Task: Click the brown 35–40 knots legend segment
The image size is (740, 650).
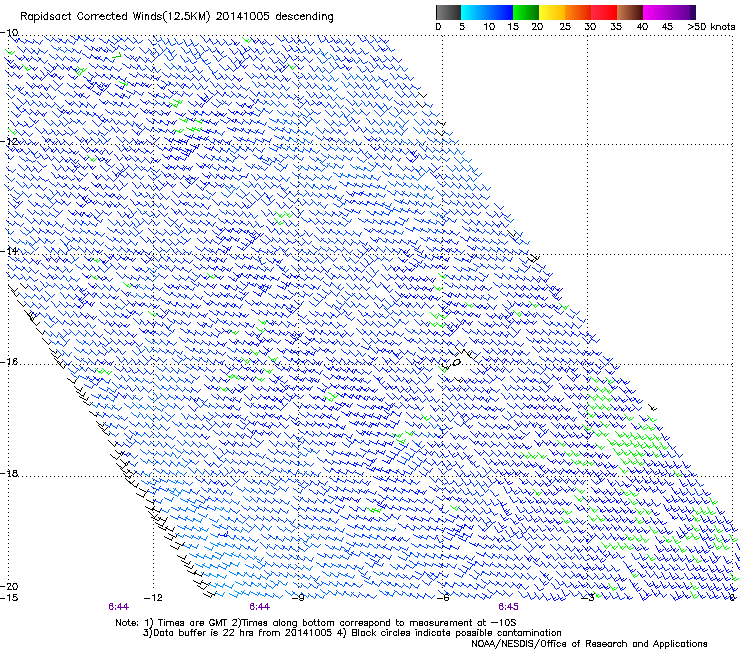Action: tap(630, 12)
